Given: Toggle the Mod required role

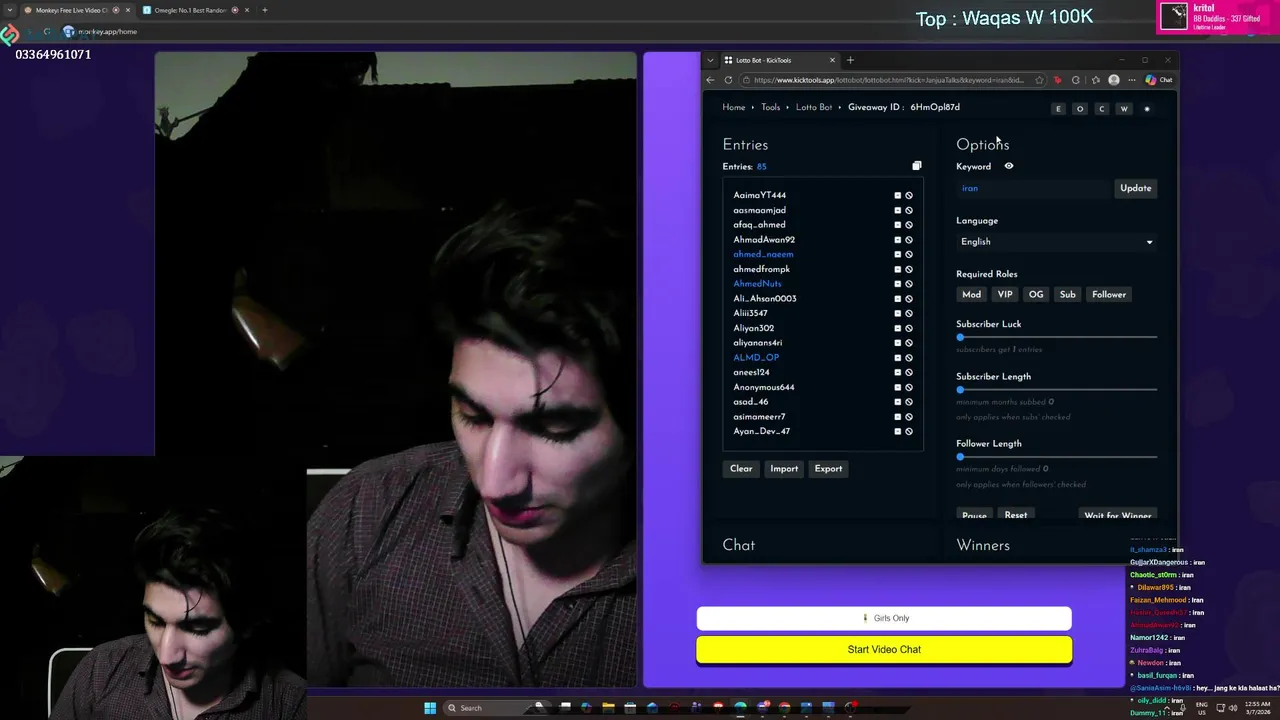Looking at the screenshot, I should [x=971, y=295].
